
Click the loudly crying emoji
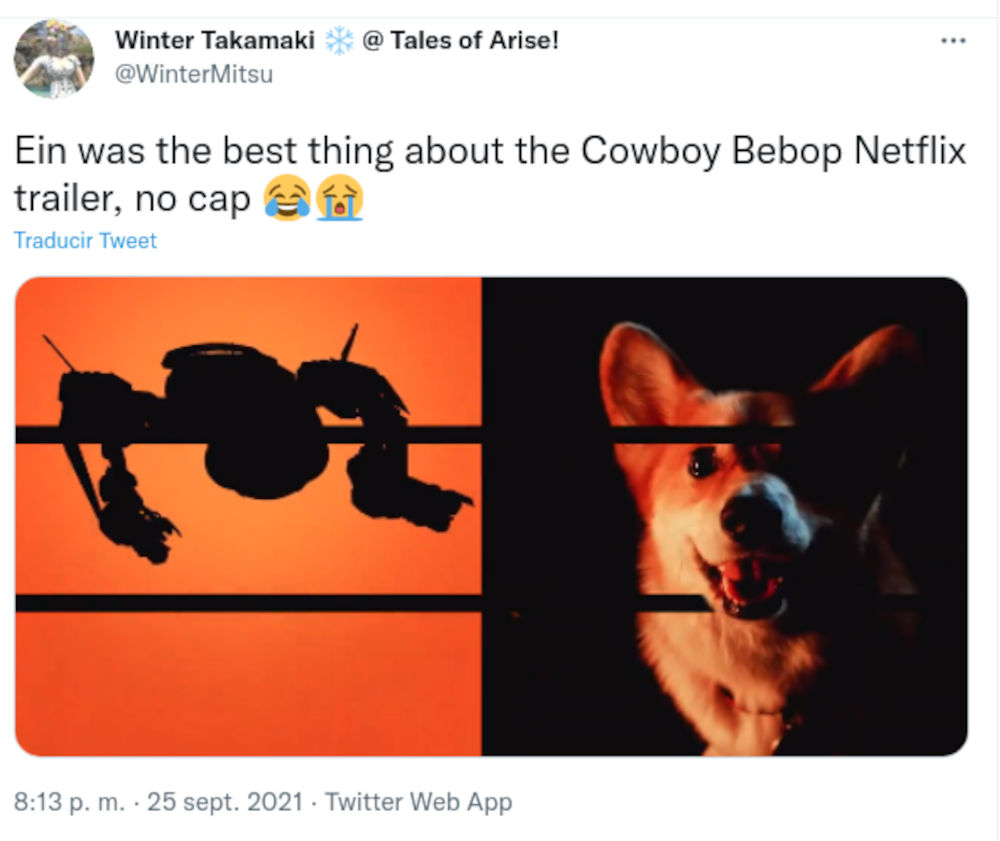click(339, 200)
